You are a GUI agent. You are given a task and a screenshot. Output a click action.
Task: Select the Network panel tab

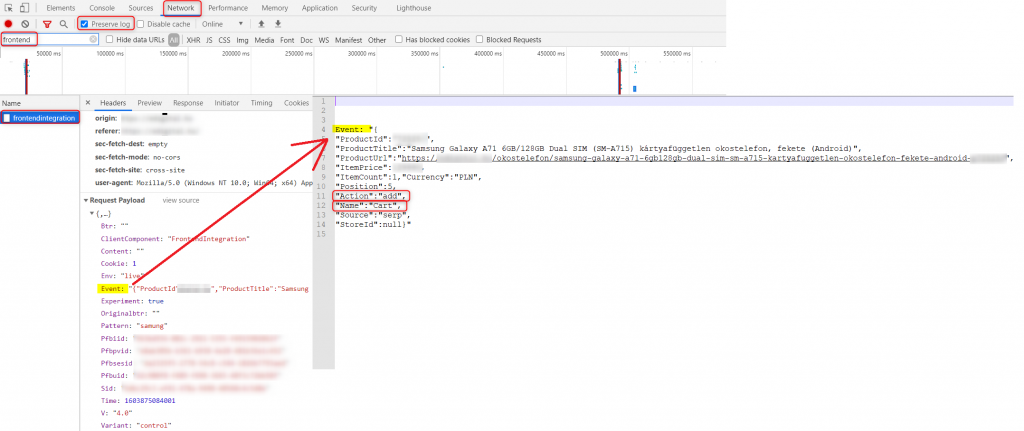181,8
